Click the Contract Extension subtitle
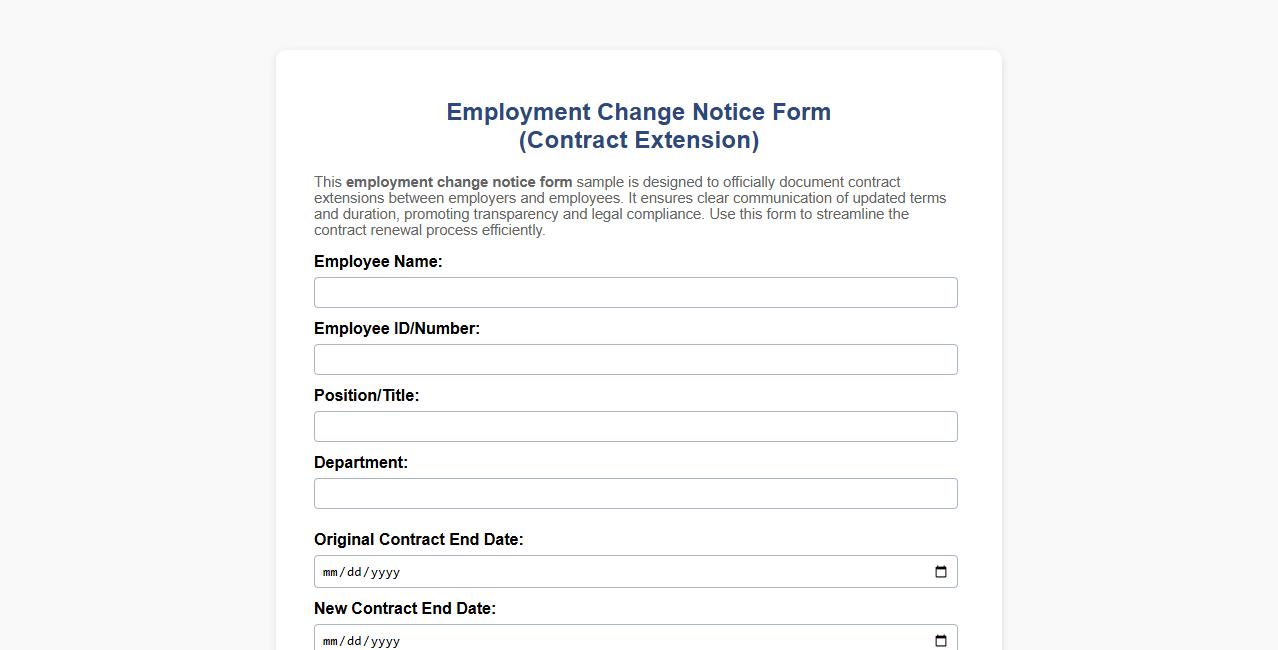Viewport: 1278px width, 650px height. pyautogui.click(x=638, y=140)
